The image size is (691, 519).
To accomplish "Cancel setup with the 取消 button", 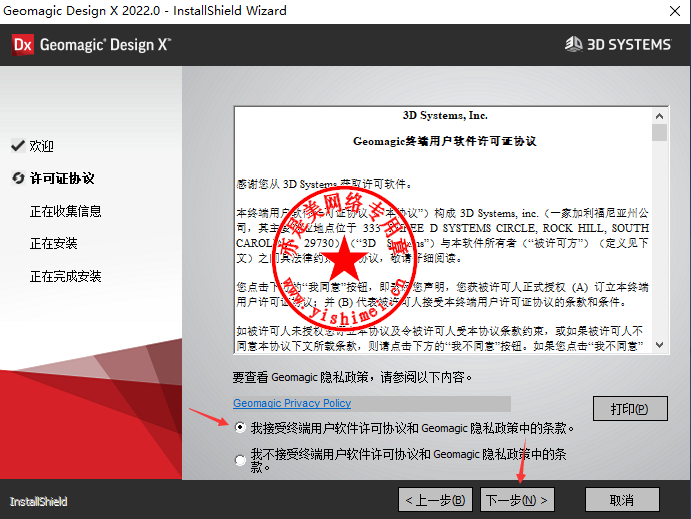I will (622, 500).
